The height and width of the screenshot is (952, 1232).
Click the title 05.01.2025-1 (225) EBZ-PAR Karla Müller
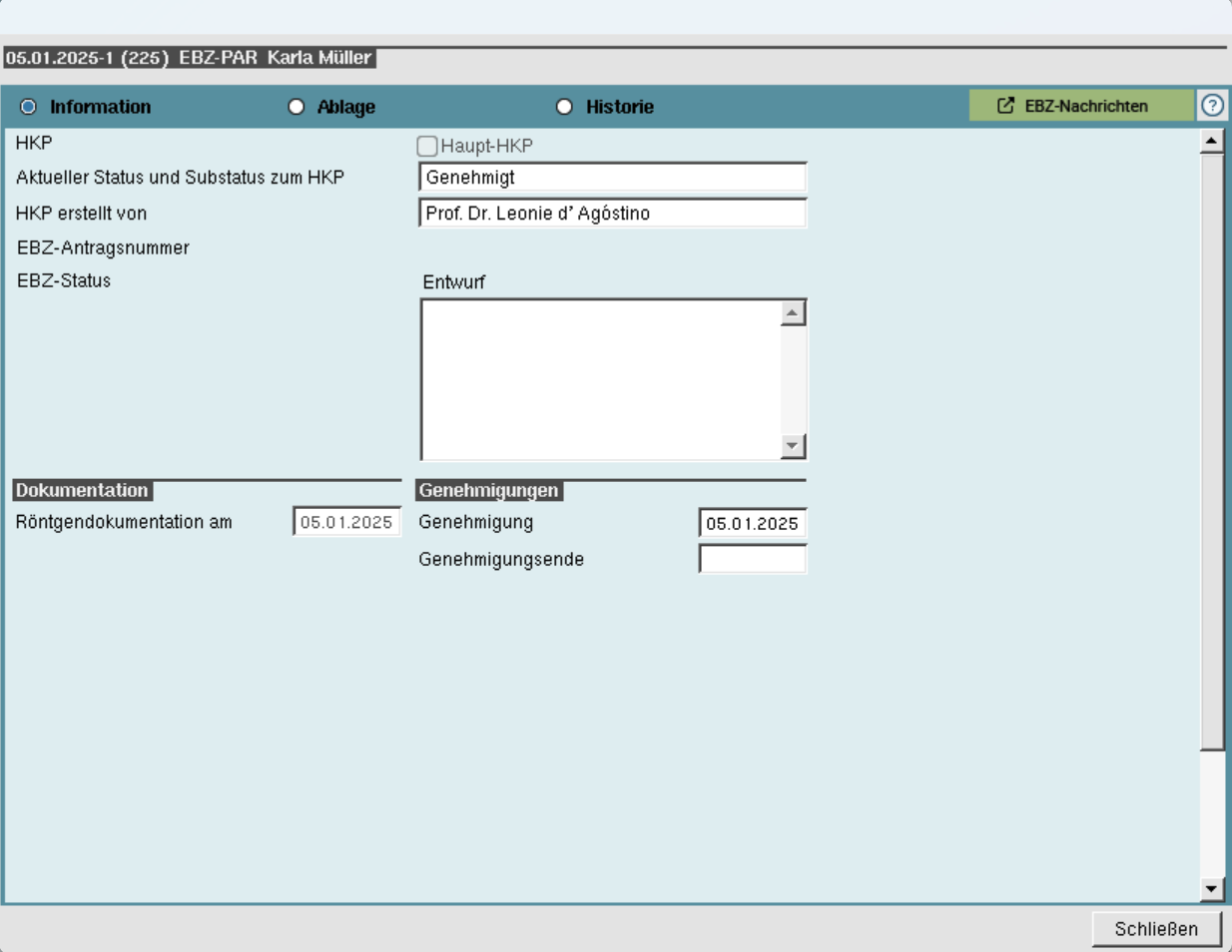tap(188, 58)
